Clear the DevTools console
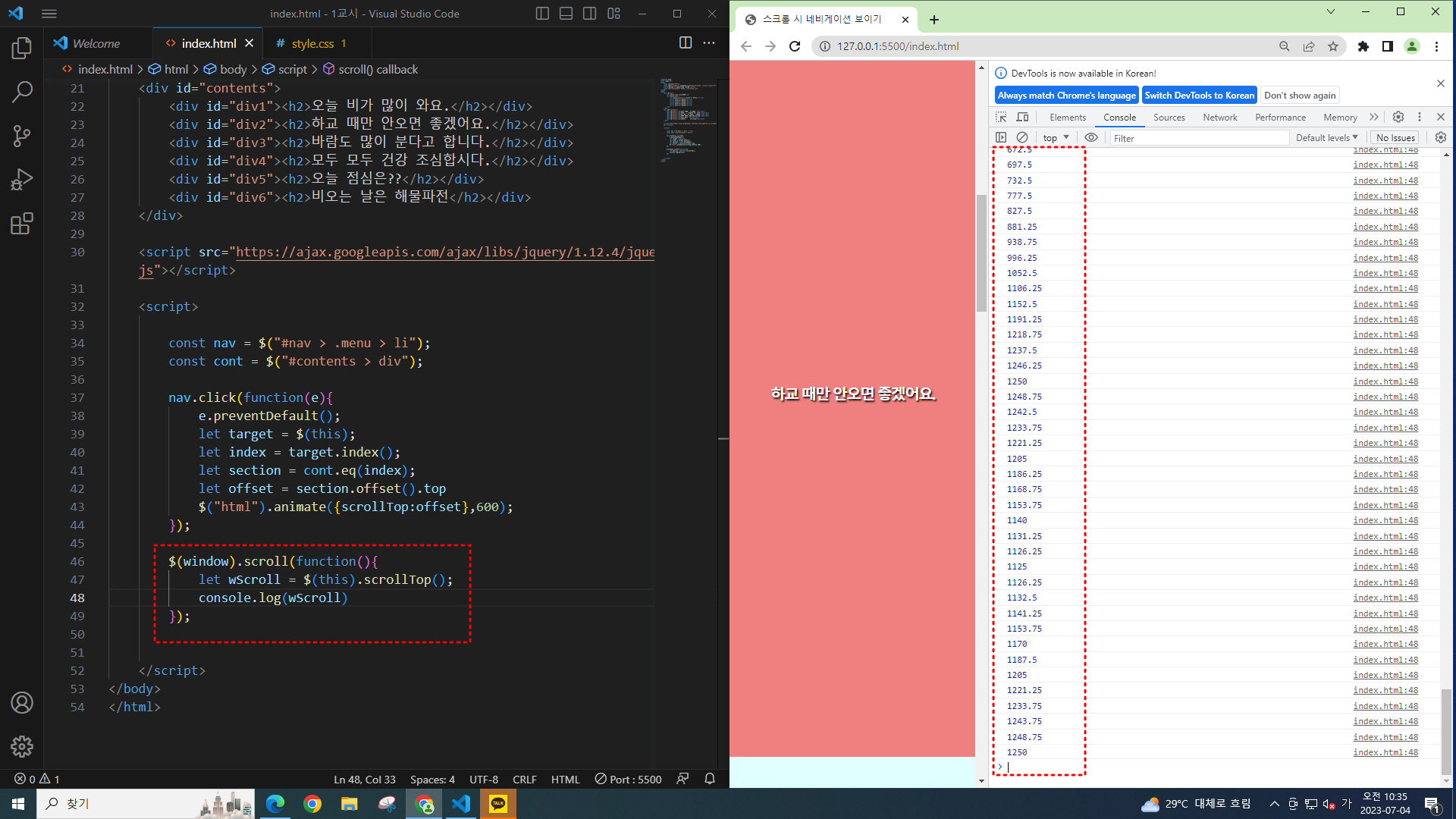 click(x=1022, y=137)
